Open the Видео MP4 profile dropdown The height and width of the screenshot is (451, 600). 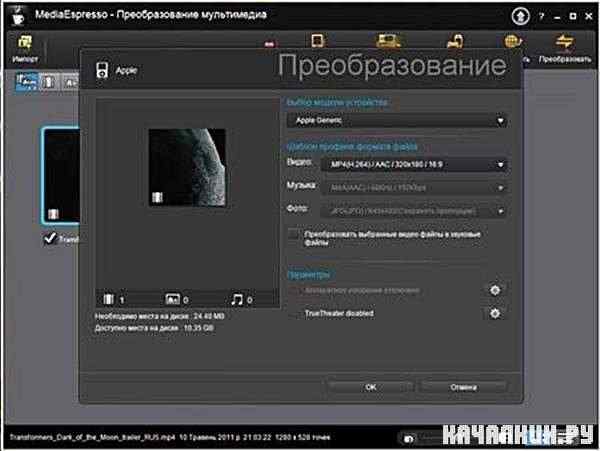click(x=414, y=164)
